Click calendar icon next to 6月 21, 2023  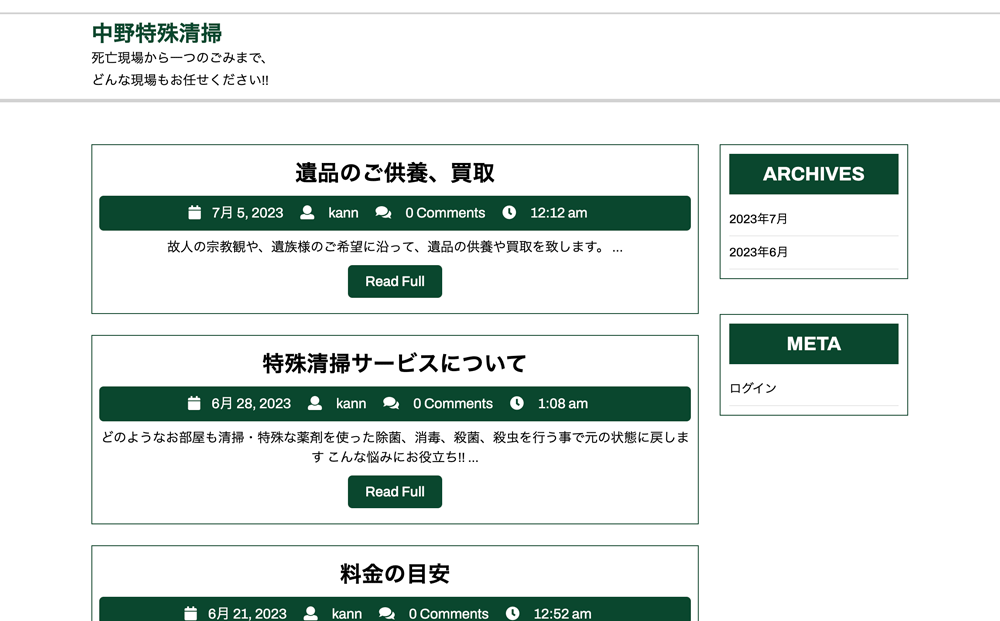tap(191, 613)
